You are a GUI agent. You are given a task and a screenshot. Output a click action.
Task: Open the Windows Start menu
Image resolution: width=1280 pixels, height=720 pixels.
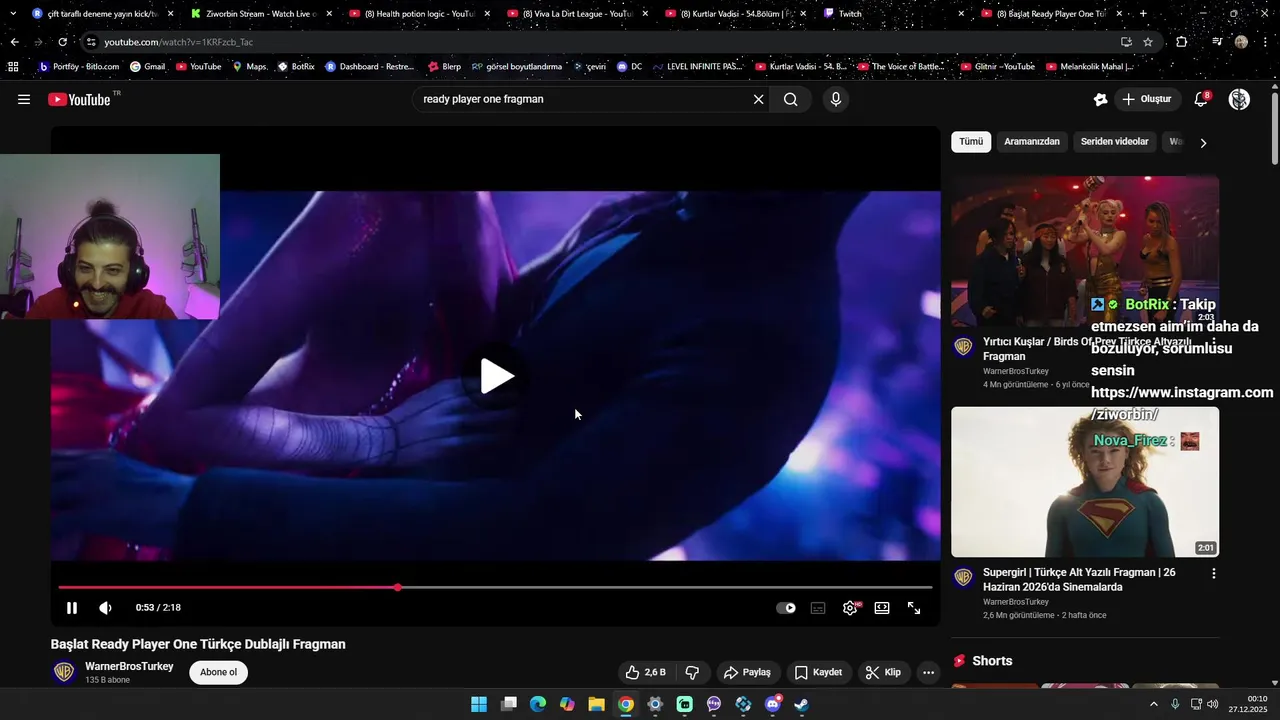tap(479, 704)
